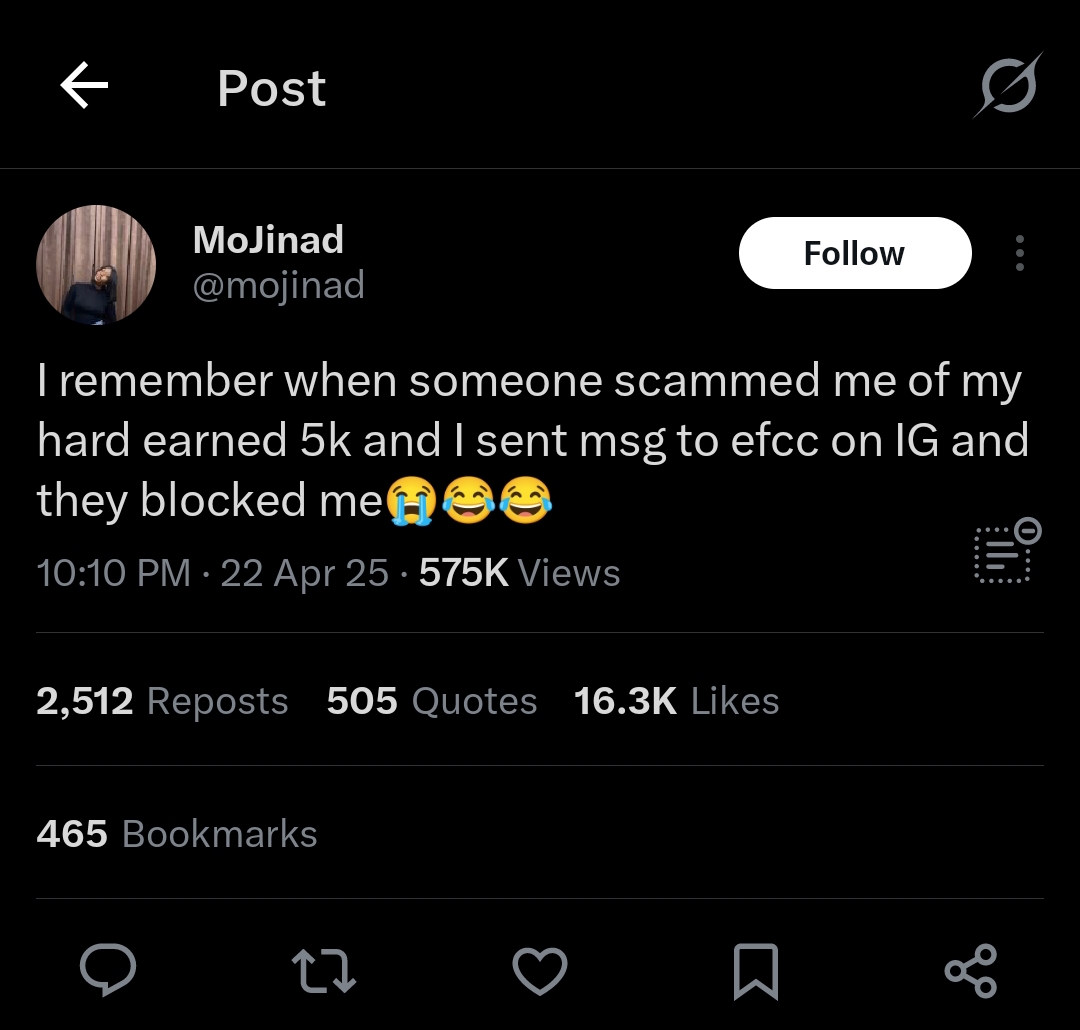Reply using the comment bubble icon
This screenshot has height=1030, width=1080.
click(x=107, y=970)
